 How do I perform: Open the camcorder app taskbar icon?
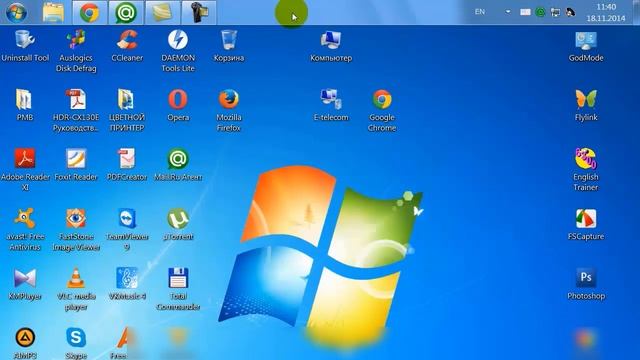click(199, 12)
